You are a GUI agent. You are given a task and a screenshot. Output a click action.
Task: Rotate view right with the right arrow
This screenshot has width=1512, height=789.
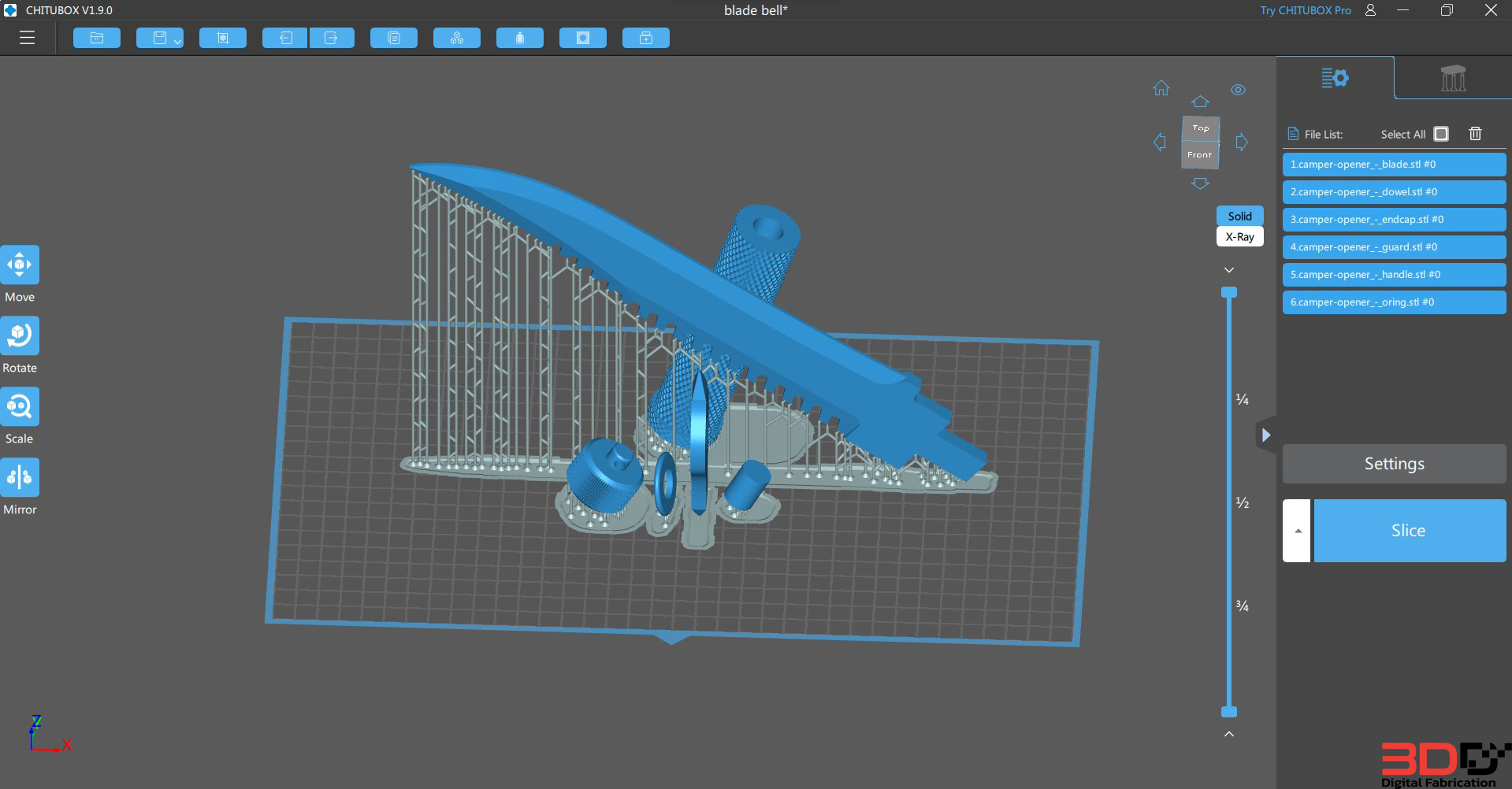coord(1242,143)
